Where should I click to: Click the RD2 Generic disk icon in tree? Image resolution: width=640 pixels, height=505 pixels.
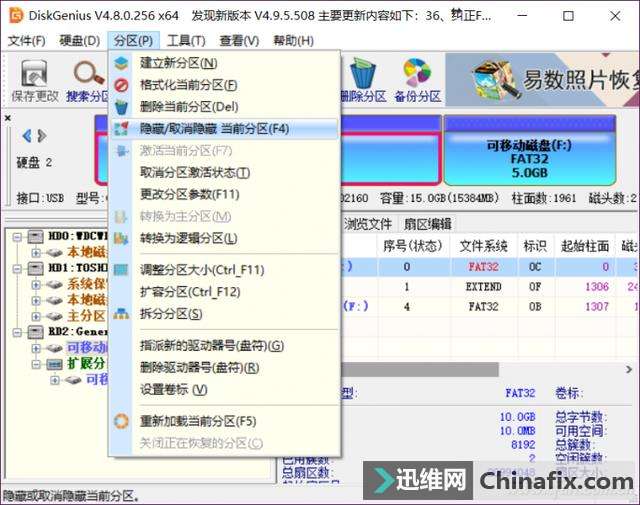(36, 332)
